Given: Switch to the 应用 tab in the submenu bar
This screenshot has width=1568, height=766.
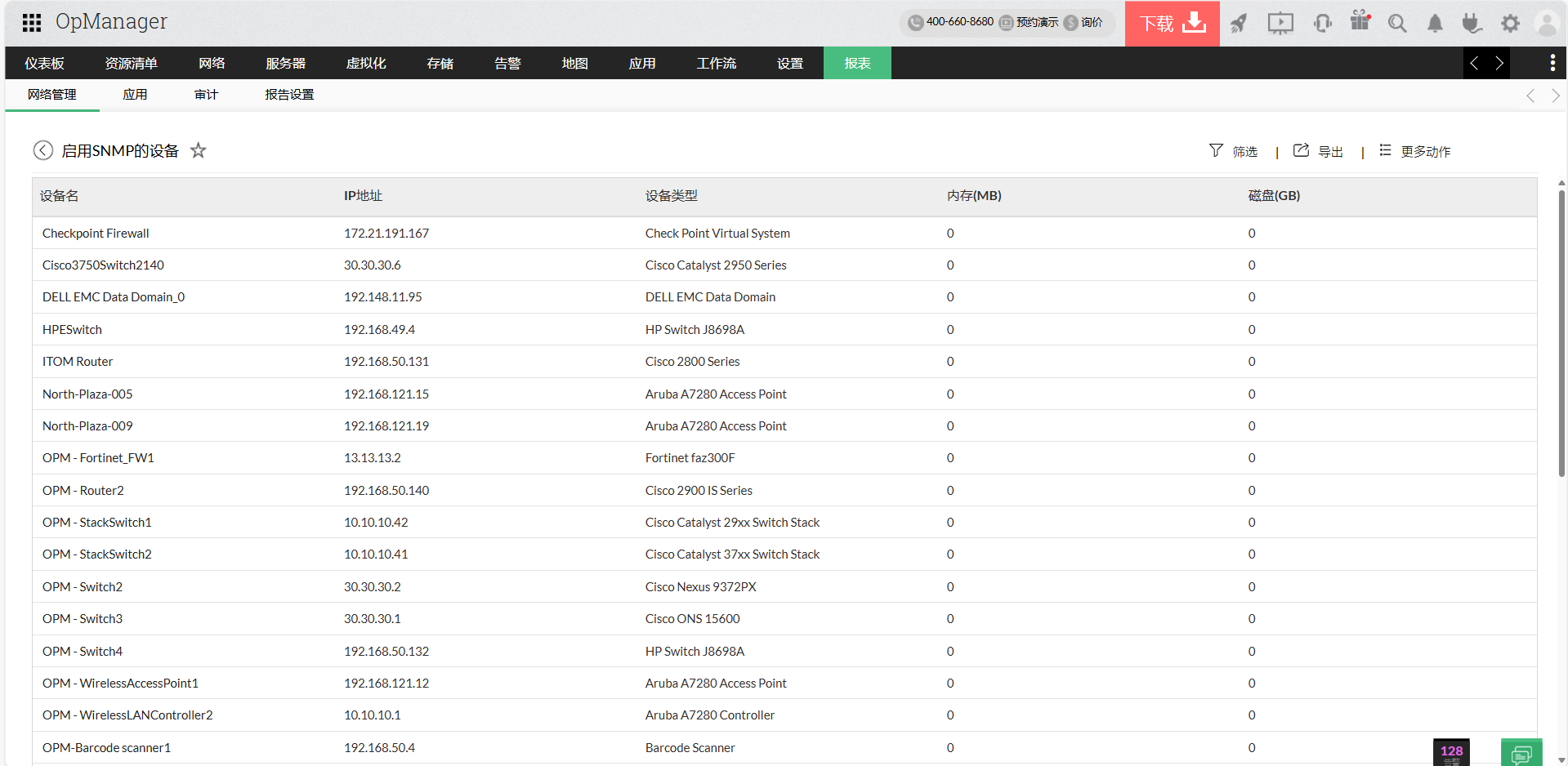Looking at the screenshot, I should coord(135,95).
